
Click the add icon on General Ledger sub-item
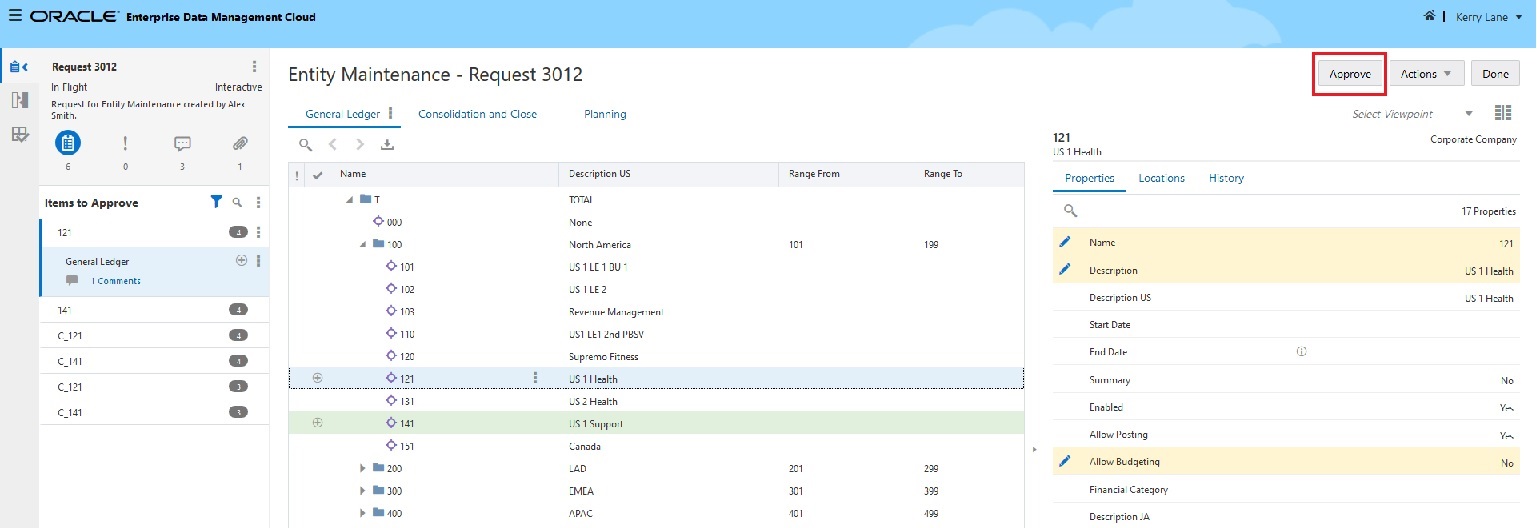tap(241, 261)
